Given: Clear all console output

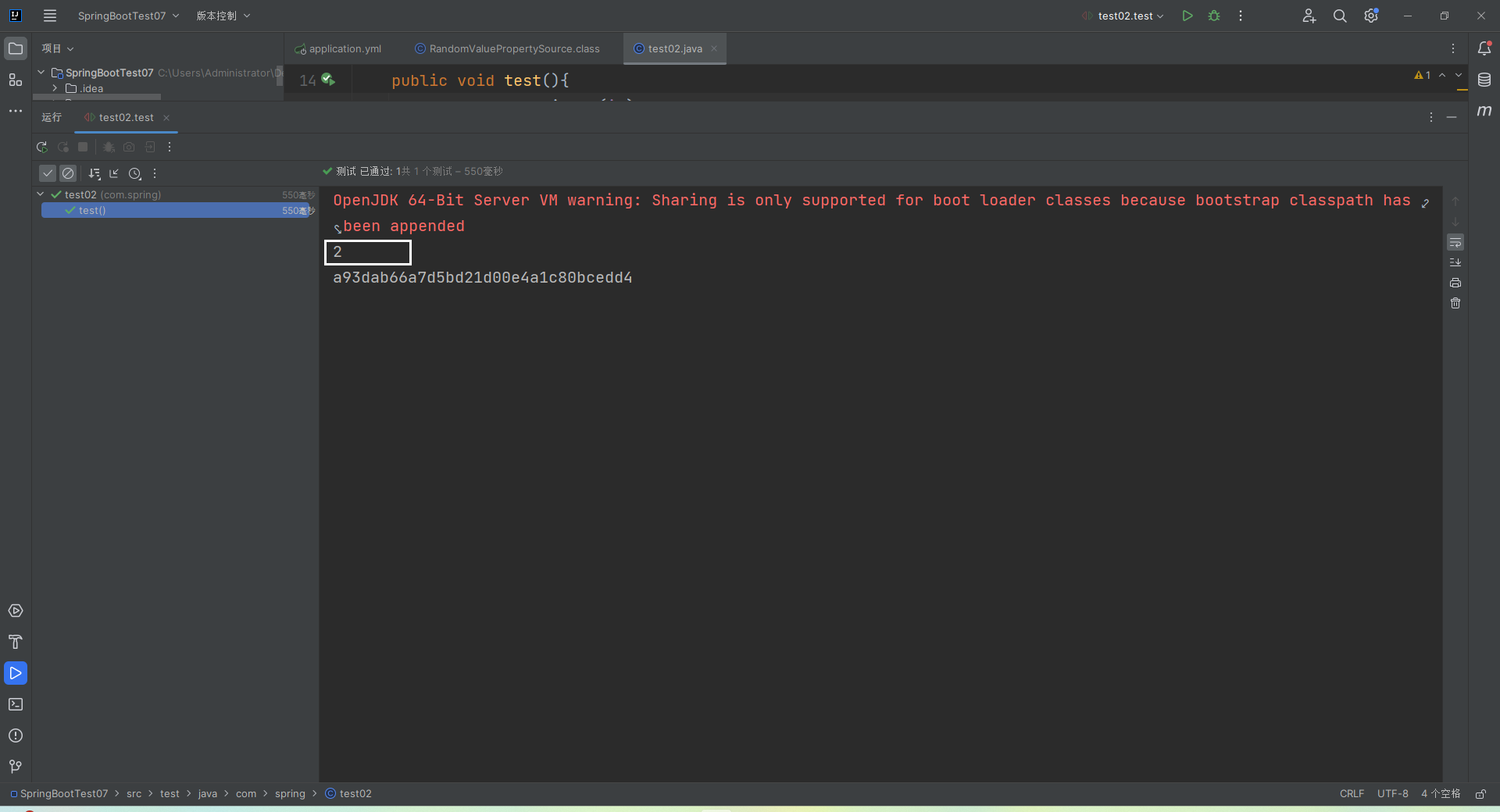Looking at the screenshot, I should 1455,303.
